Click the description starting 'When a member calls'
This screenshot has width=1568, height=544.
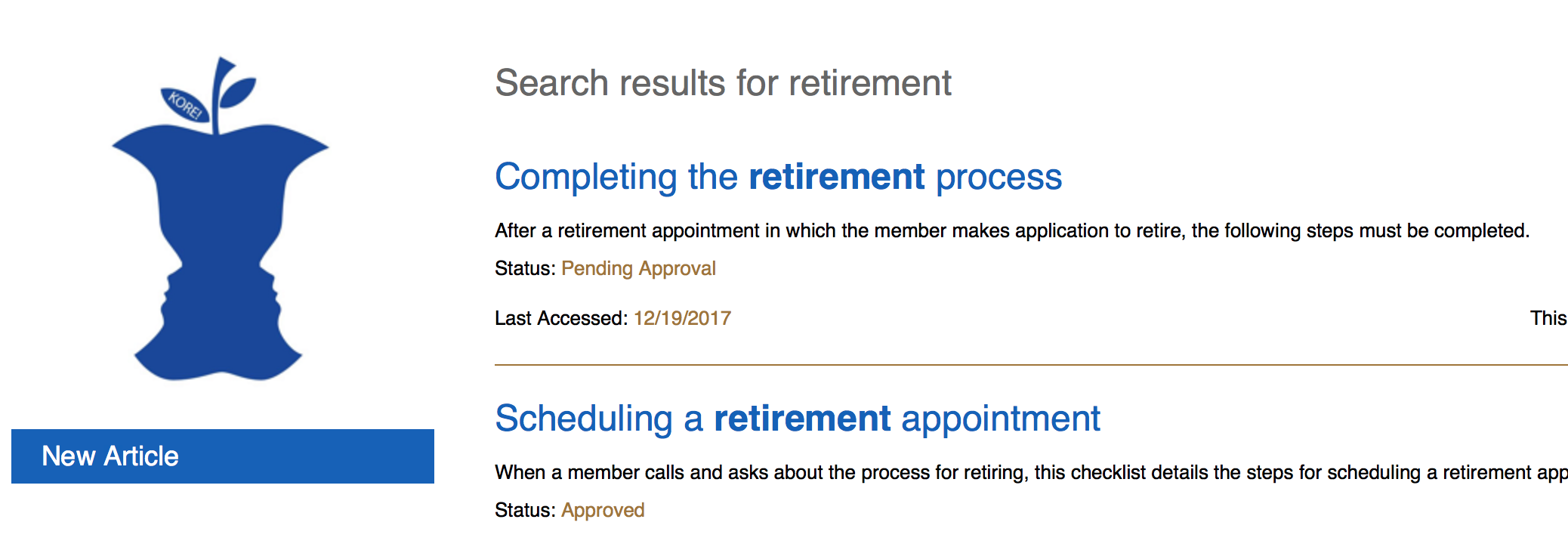pyautogui.click(x=1031, y=473)
